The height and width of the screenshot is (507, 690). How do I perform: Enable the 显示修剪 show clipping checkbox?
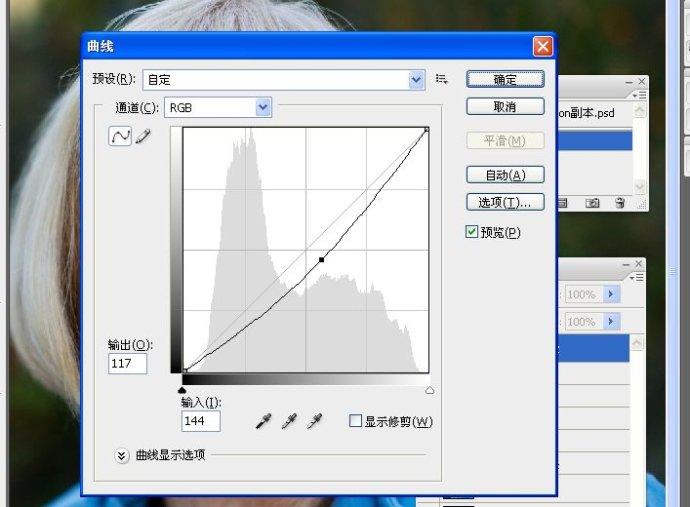pos(355,421)
